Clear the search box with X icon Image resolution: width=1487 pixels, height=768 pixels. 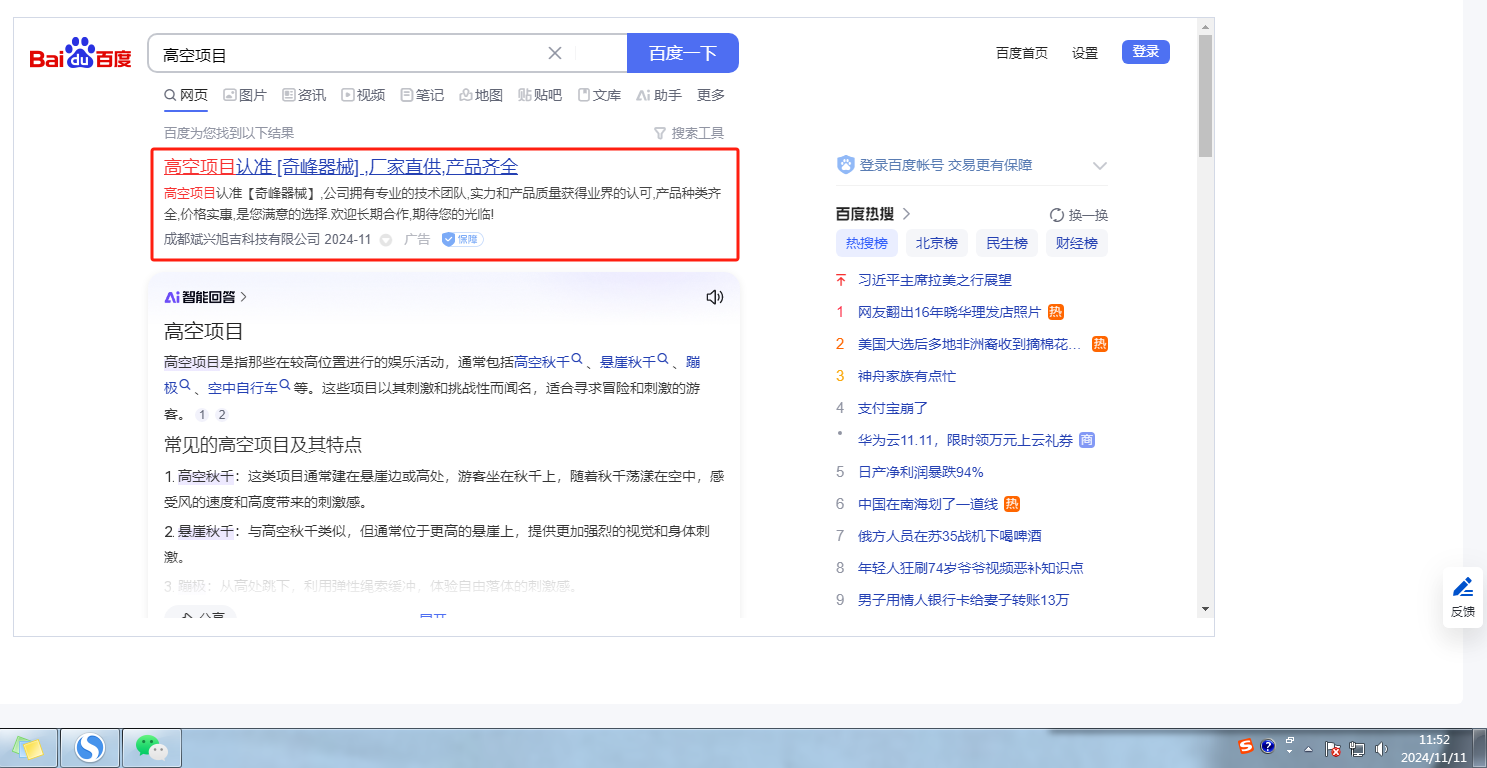555,53
